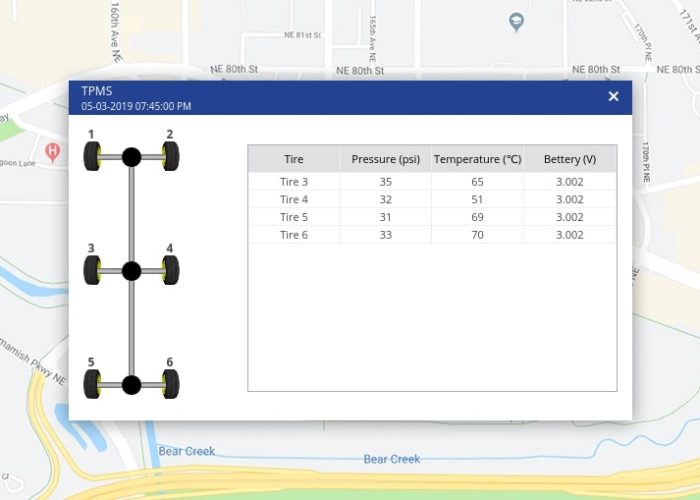Sort table by Tire column header
The height and width of the screenshot is (500, 700).
[294, 159]
